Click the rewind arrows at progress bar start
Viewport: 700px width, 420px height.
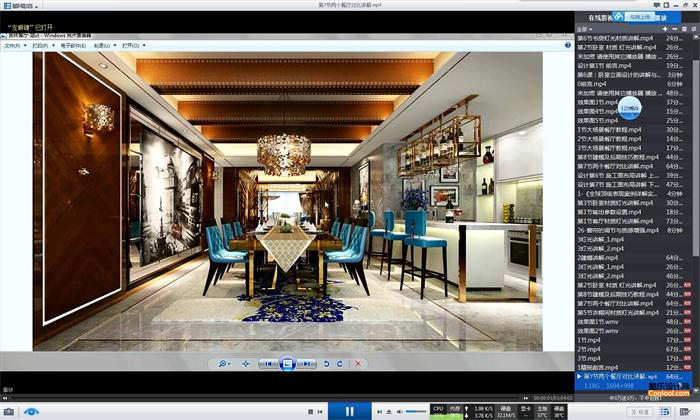5,398
